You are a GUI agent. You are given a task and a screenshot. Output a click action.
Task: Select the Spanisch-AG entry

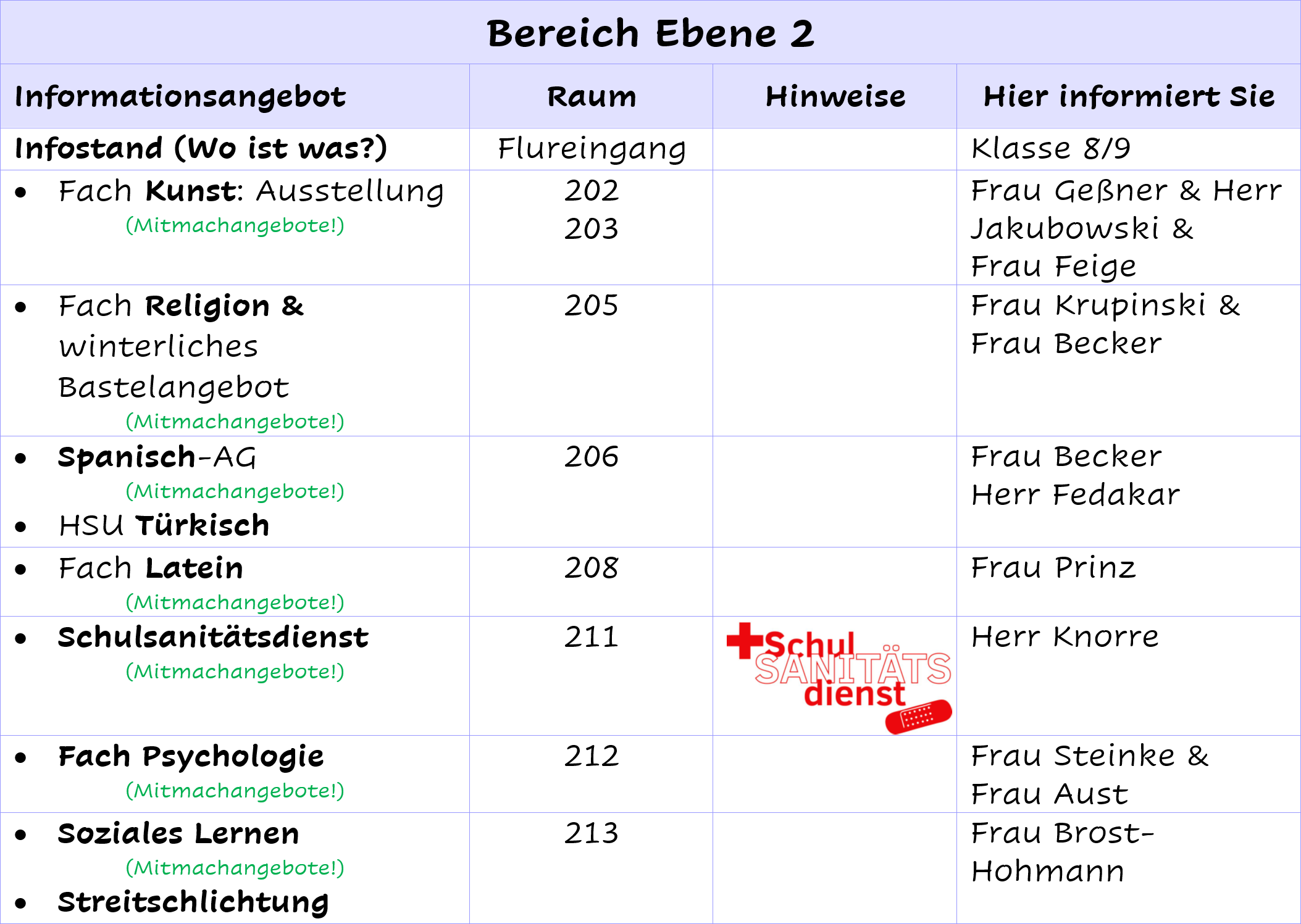point(157,457)
